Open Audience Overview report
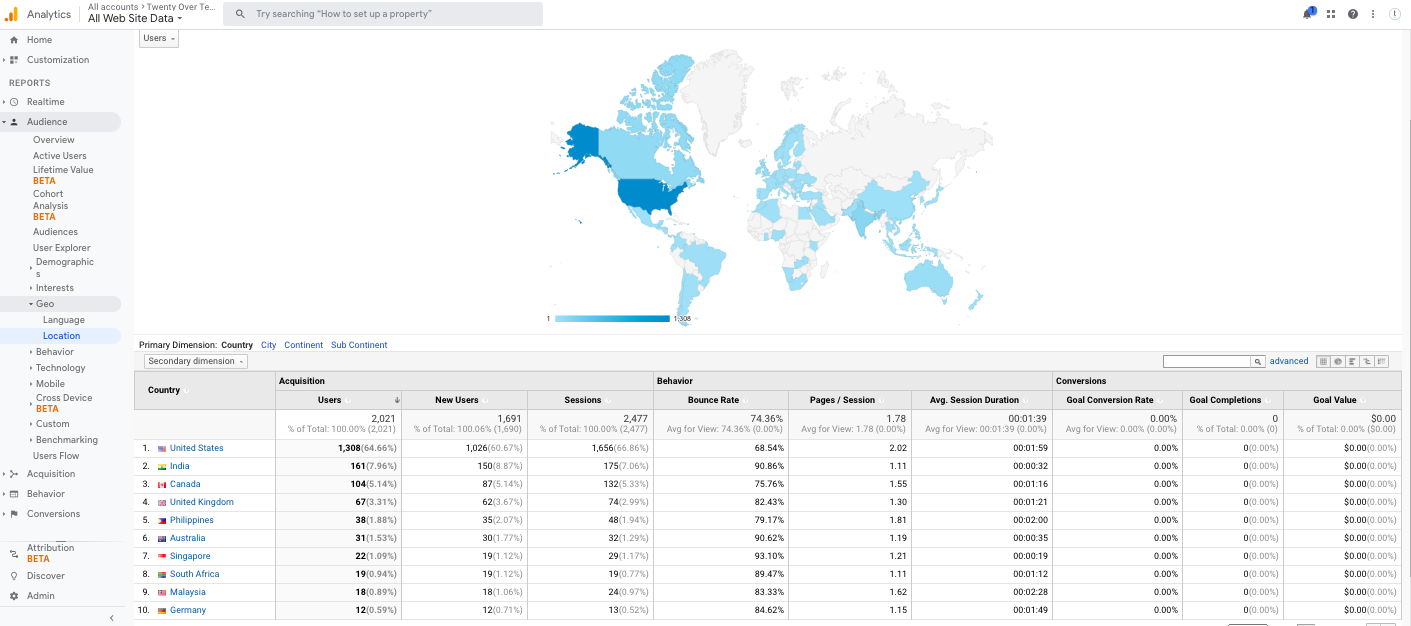This screenshot has height=626, width=1411. 54,140
